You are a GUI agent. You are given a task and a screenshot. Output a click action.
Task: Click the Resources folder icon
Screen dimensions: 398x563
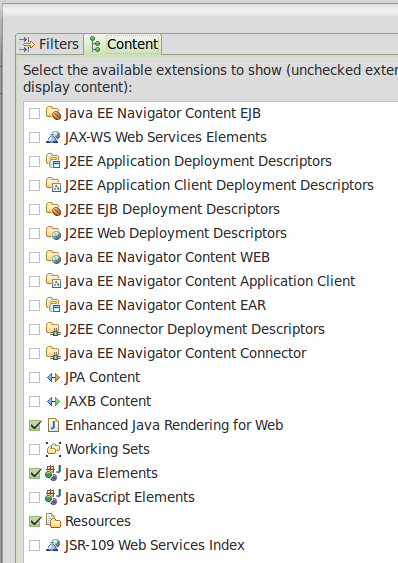pyautogui.click(x=54, y=521)
